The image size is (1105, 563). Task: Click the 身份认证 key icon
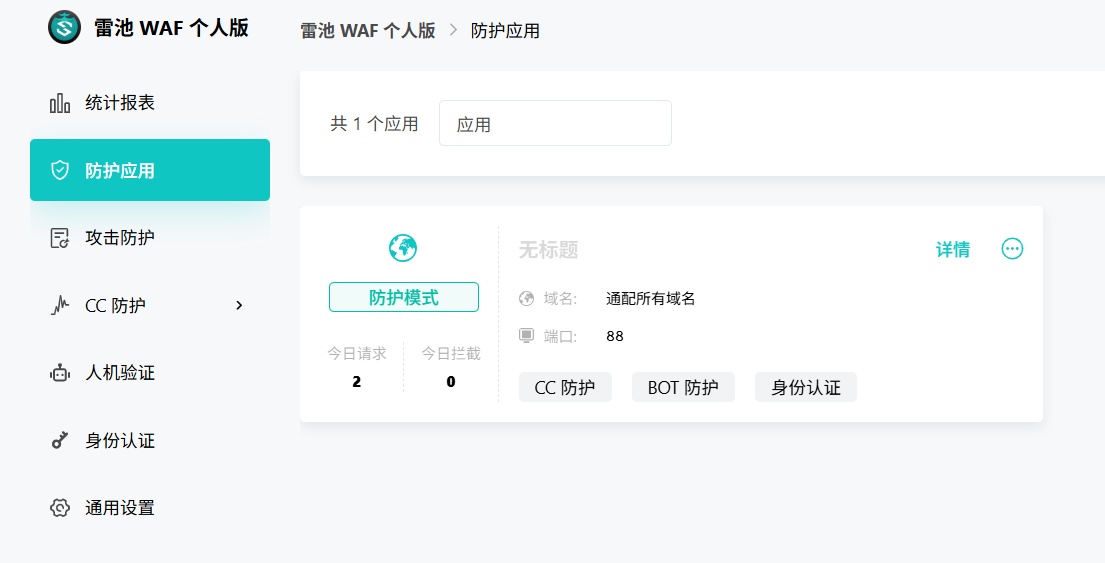60,440
